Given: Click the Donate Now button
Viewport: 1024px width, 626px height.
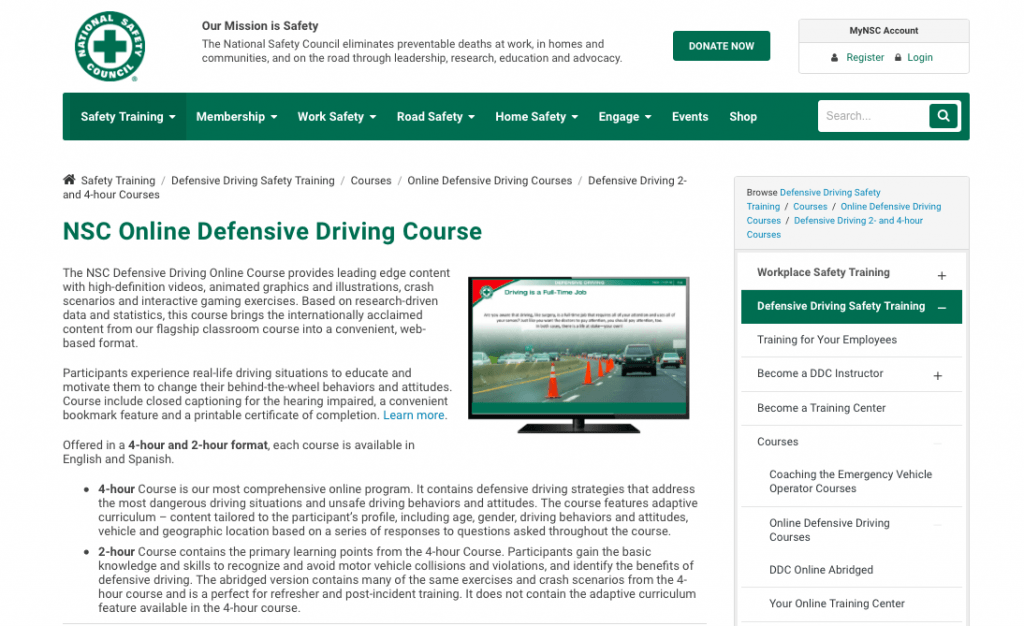Looking at the screenshot, I should click(x=721, y=46).
